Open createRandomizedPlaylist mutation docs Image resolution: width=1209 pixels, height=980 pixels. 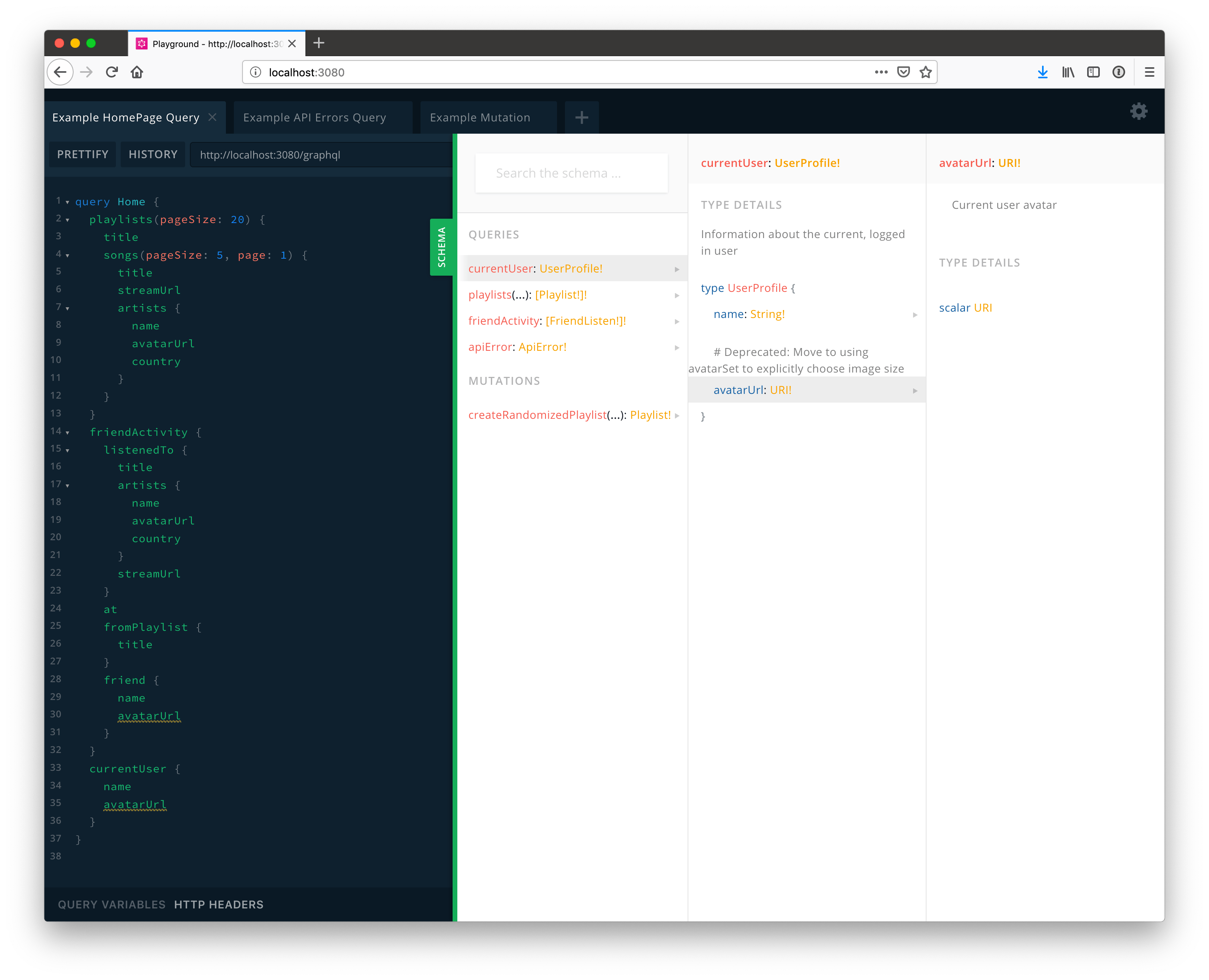(x=572, y=415)
